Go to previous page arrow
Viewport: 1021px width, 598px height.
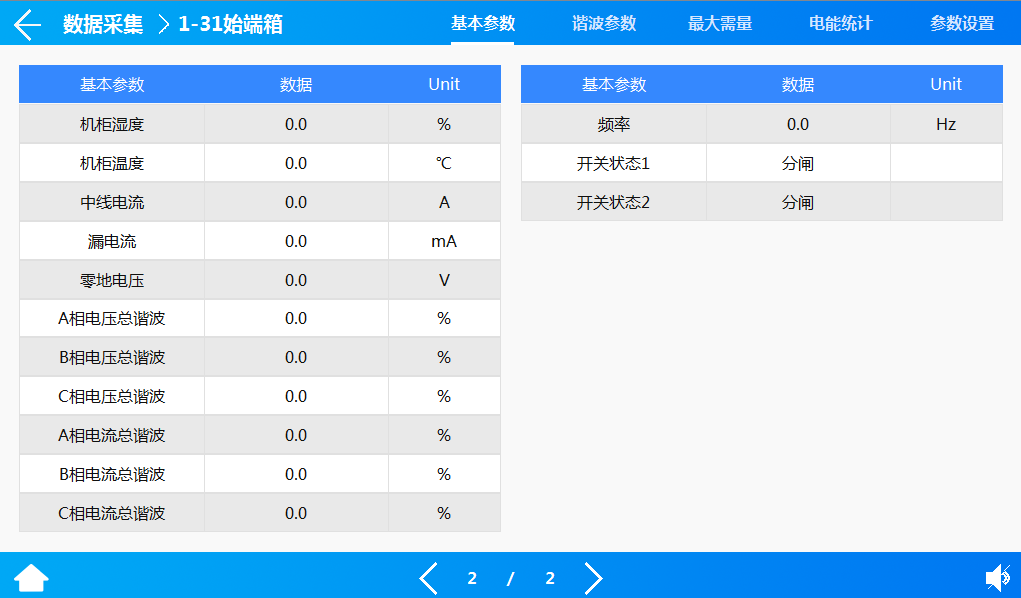tap(428, 578)
